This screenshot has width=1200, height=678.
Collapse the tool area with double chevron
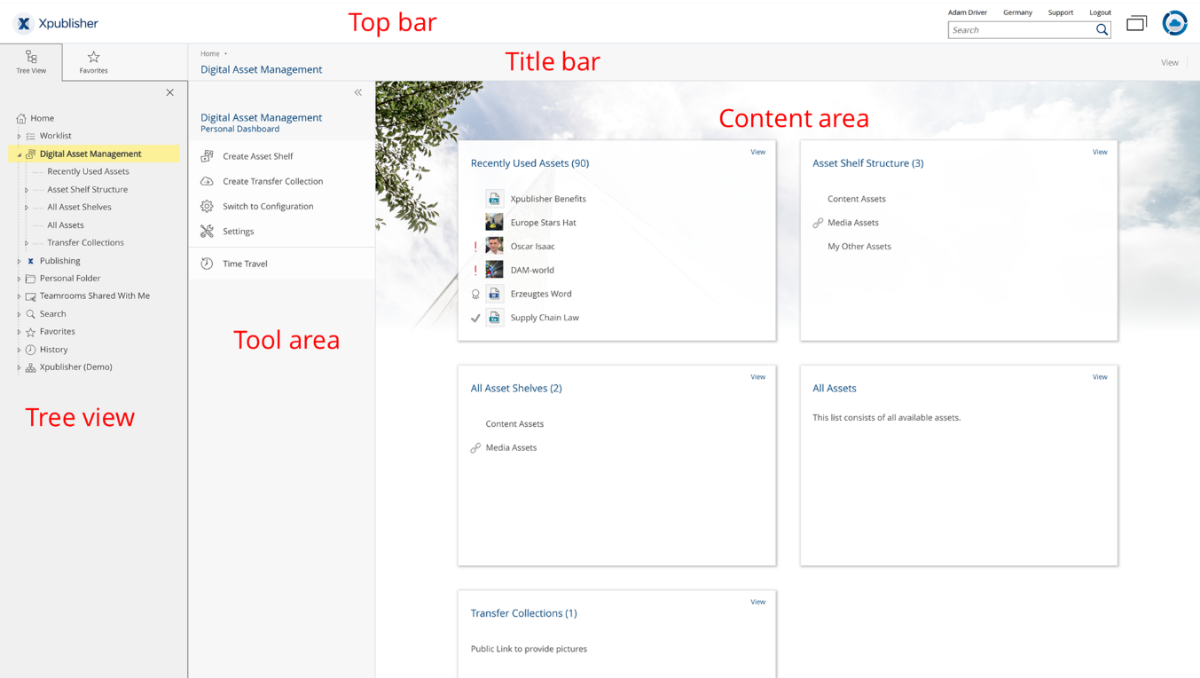pyautogui.click(x=358, y=92)
